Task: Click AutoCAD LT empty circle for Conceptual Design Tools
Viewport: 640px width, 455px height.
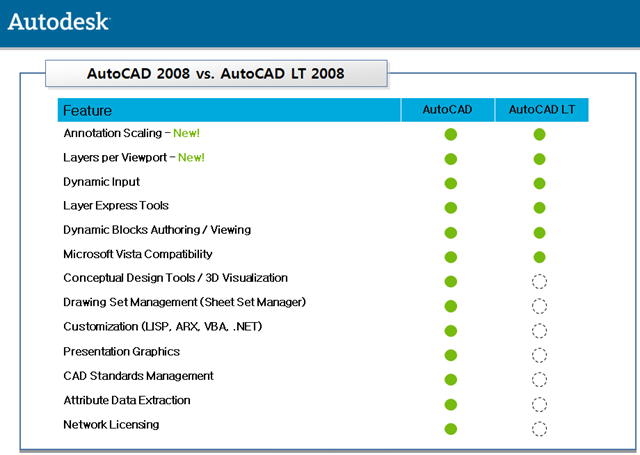Action: (539, 282)
